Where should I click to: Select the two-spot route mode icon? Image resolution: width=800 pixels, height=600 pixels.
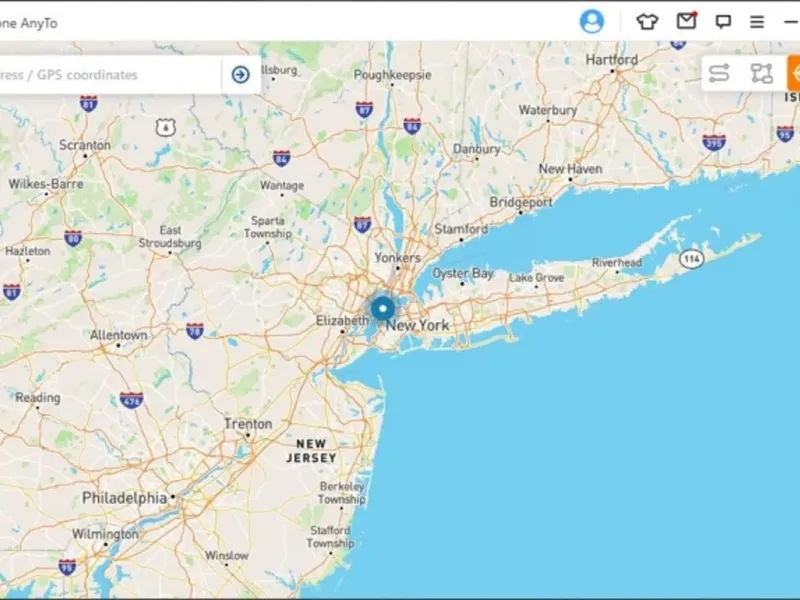(x=719, y=73)
